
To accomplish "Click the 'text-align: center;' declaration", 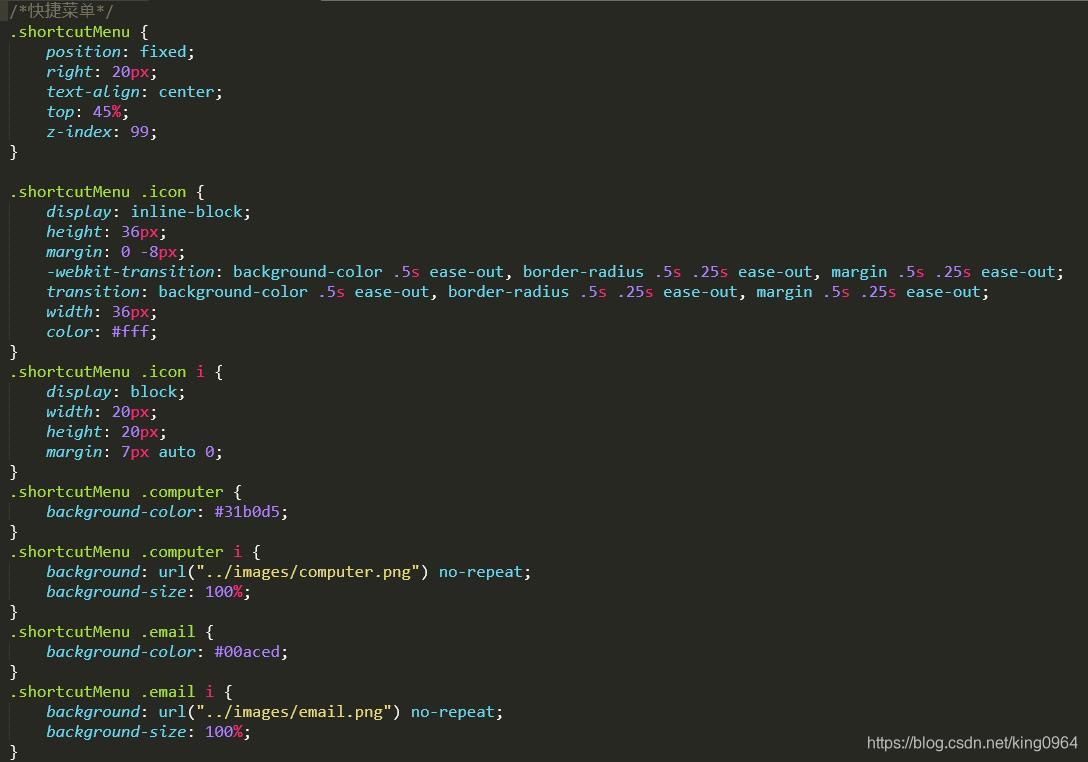I will [134, 92].
